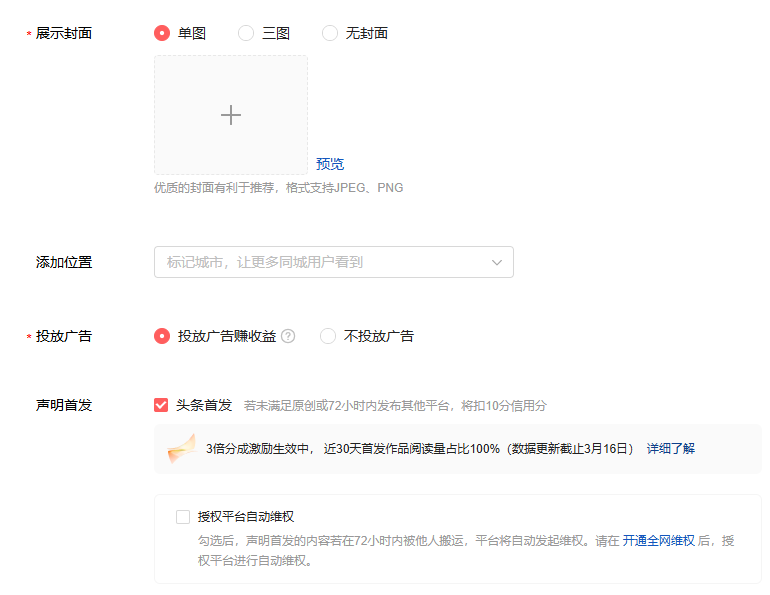
Task: Expand the location dropdown chevron
Action: [497, 262]
